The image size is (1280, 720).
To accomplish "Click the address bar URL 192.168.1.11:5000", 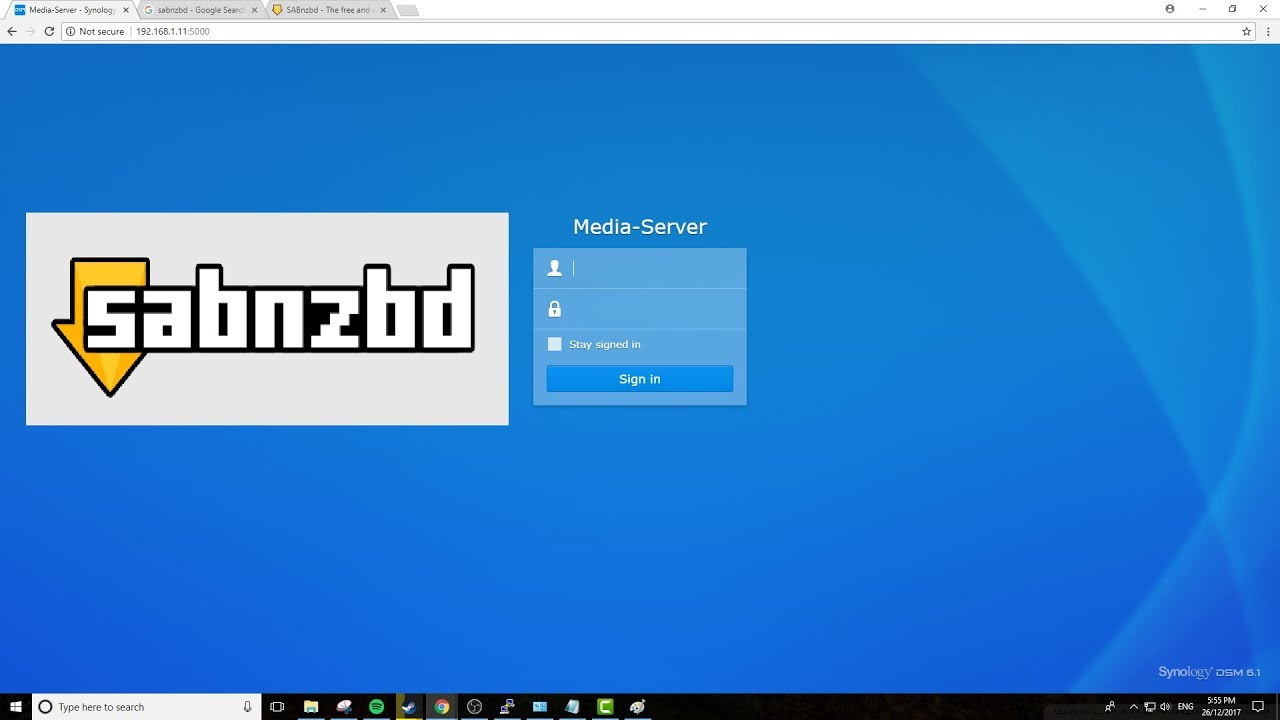I will 173,31.
